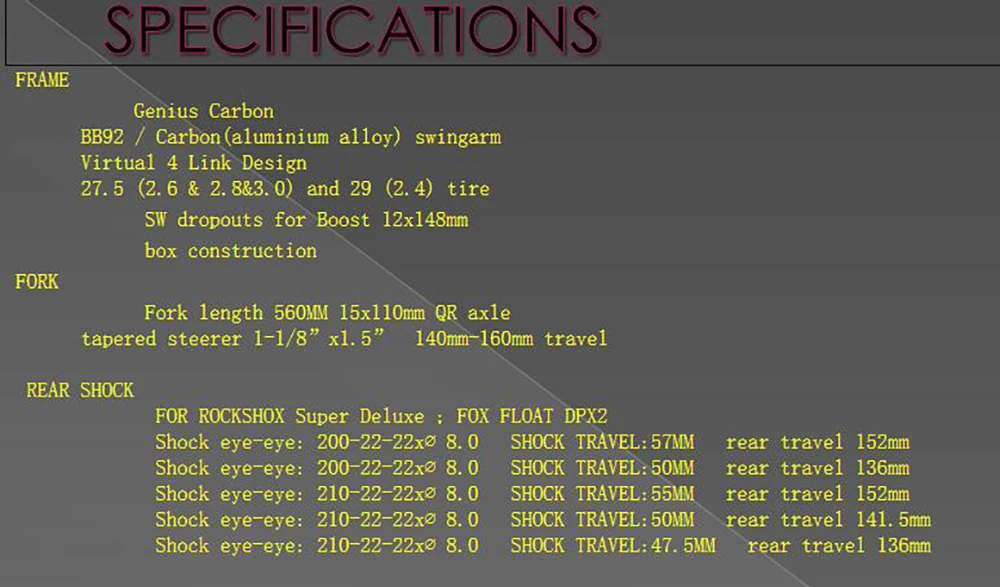
Task: Select the "SHOCK TRAVEL:47.5MM" value
Action: pyautogui.click(x=613, y=546)
